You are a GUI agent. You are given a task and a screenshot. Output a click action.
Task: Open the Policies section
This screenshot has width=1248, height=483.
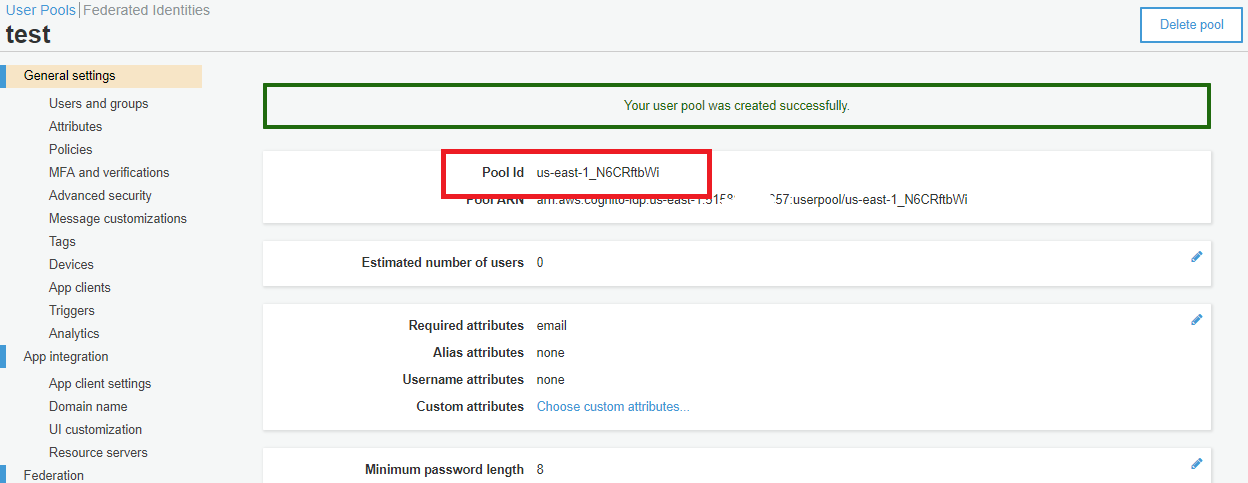point(70,150)
